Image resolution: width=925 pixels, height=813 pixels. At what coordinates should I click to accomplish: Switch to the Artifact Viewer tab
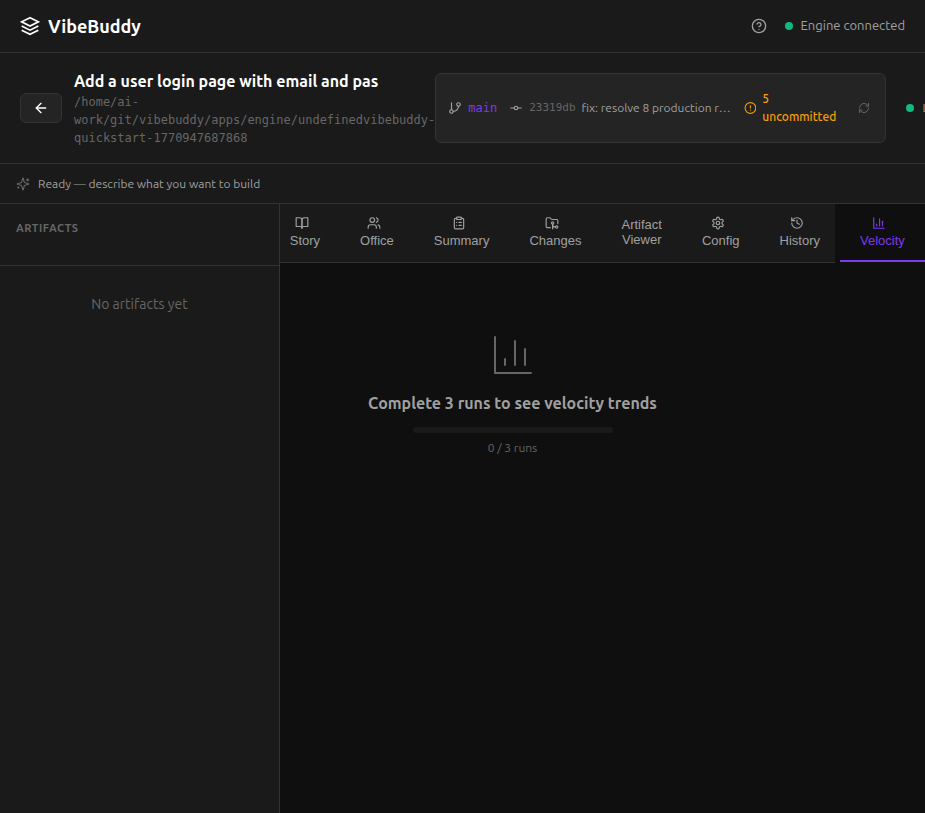tap(641, 232)
